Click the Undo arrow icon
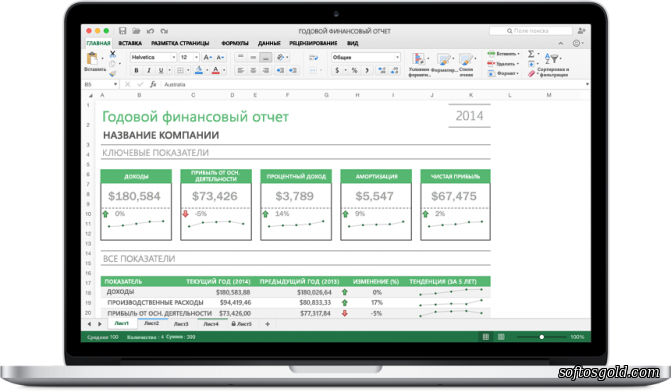The image size is (671, 392). click(x=150, y=31)
